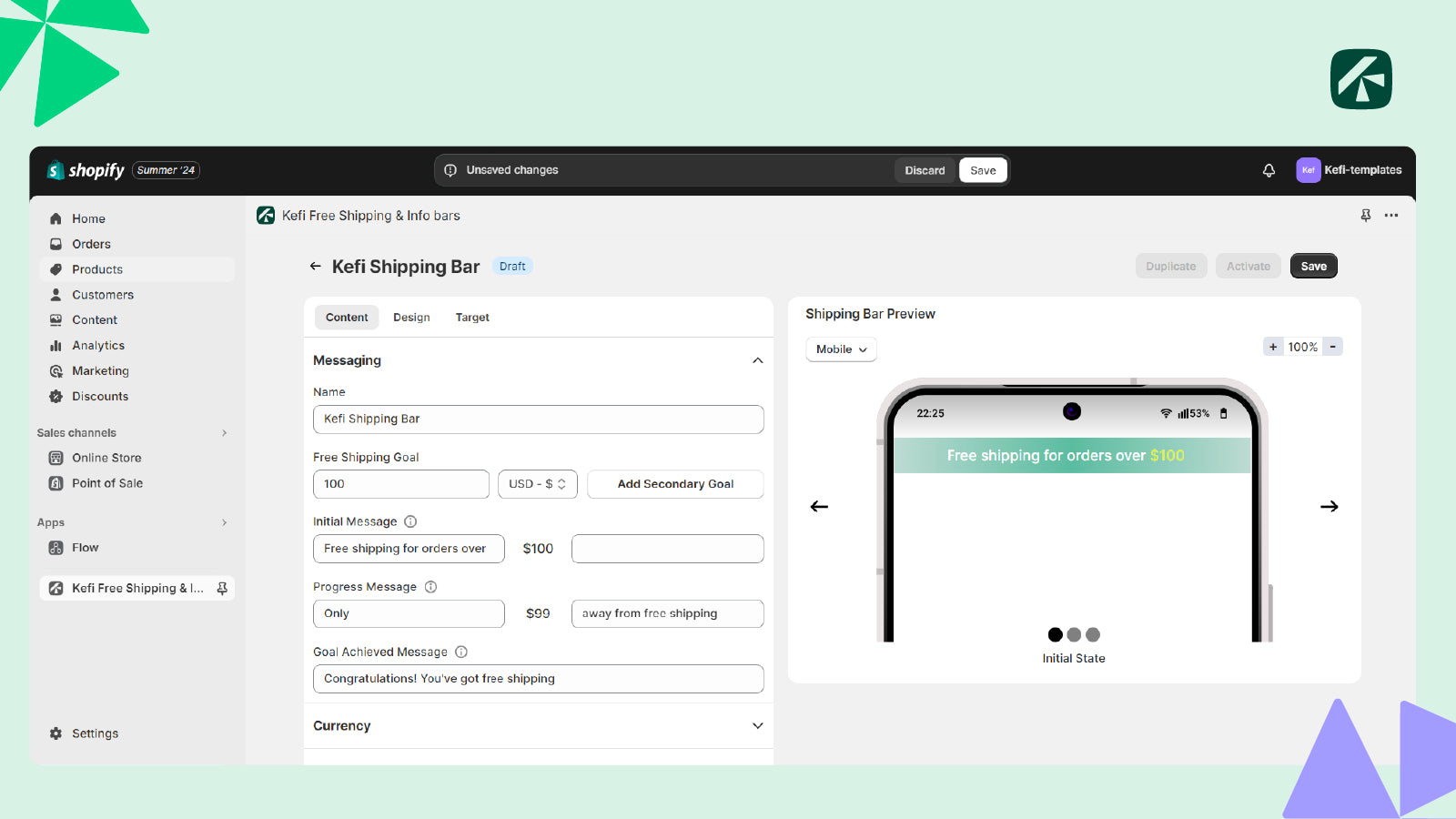Screen dimensions: 1456x819
Task: Open the Discounts section
Action: 100,396
